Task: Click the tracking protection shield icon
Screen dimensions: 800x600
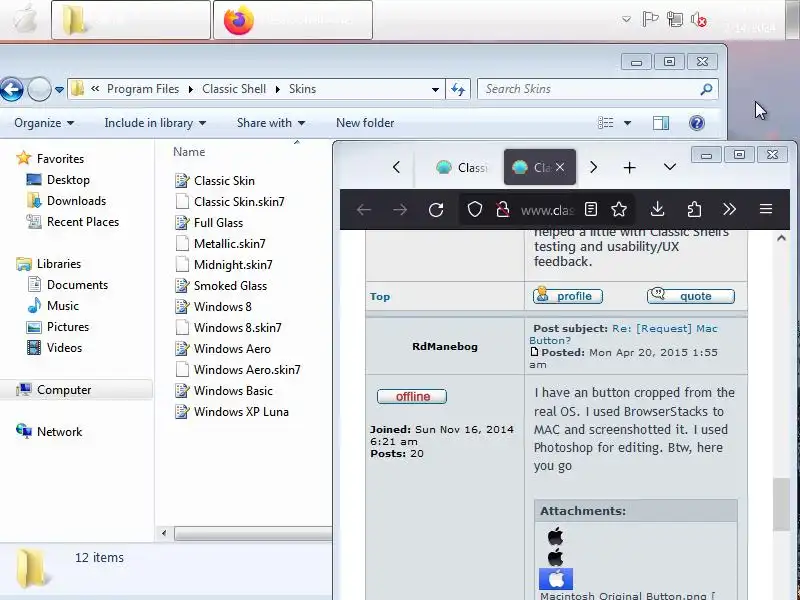Action: pyautogui.click(x=474, y=209)
